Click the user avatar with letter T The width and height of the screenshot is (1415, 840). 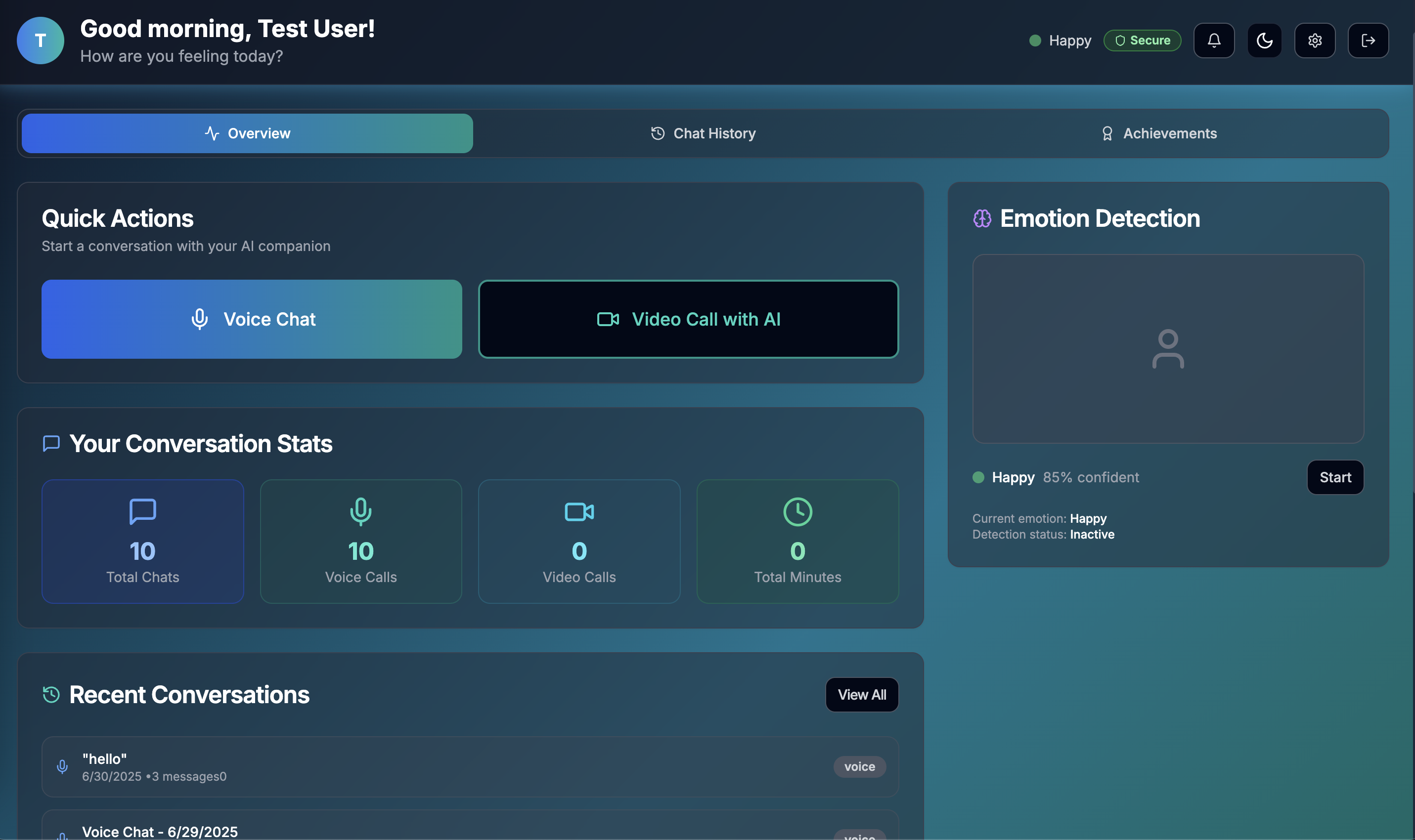40,40
